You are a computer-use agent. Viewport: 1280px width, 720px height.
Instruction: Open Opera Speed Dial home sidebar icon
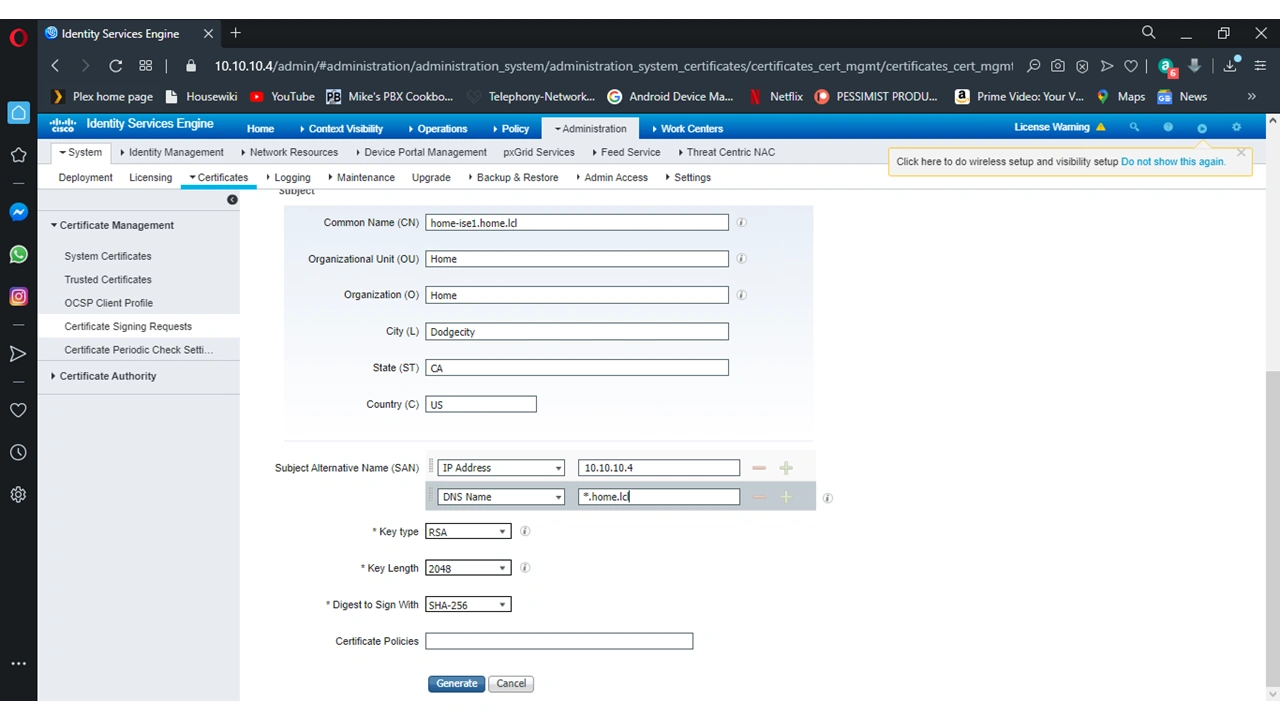tap(18, 113)
